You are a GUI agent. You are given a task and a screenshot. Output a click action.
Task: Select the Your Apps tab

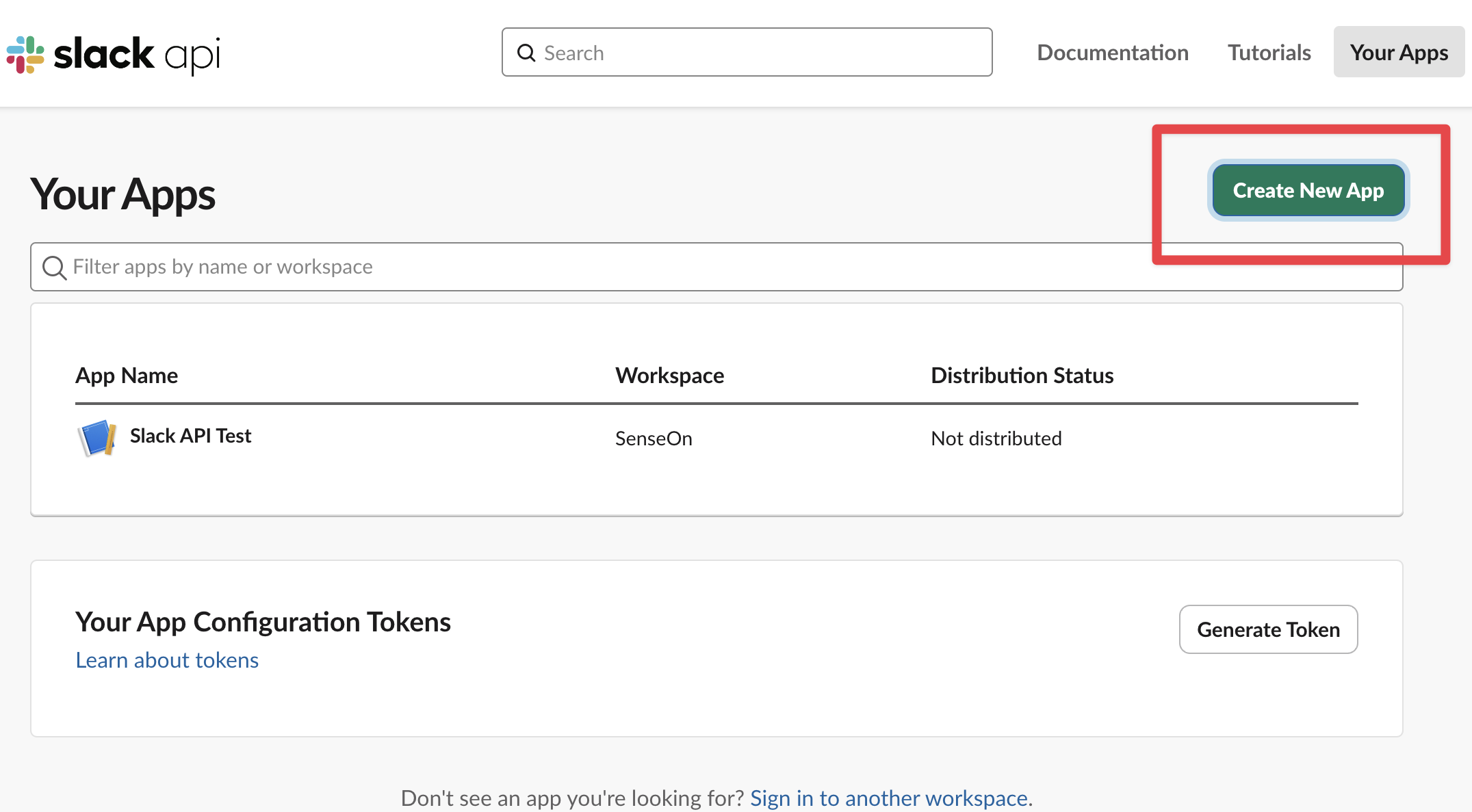coord(1399,52)
